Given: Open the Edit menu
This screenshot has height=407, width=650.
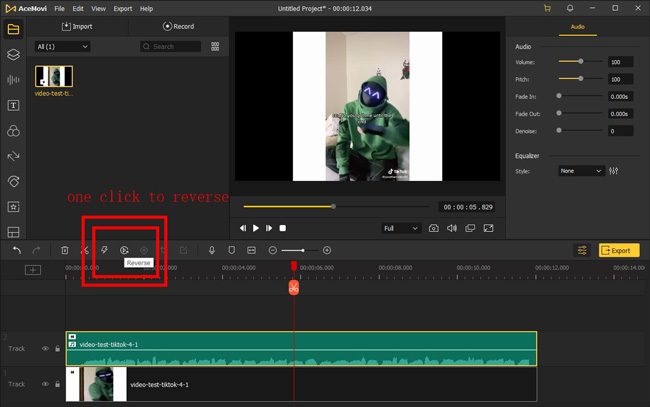Looking at the screenshot, I should pos(78,8).
